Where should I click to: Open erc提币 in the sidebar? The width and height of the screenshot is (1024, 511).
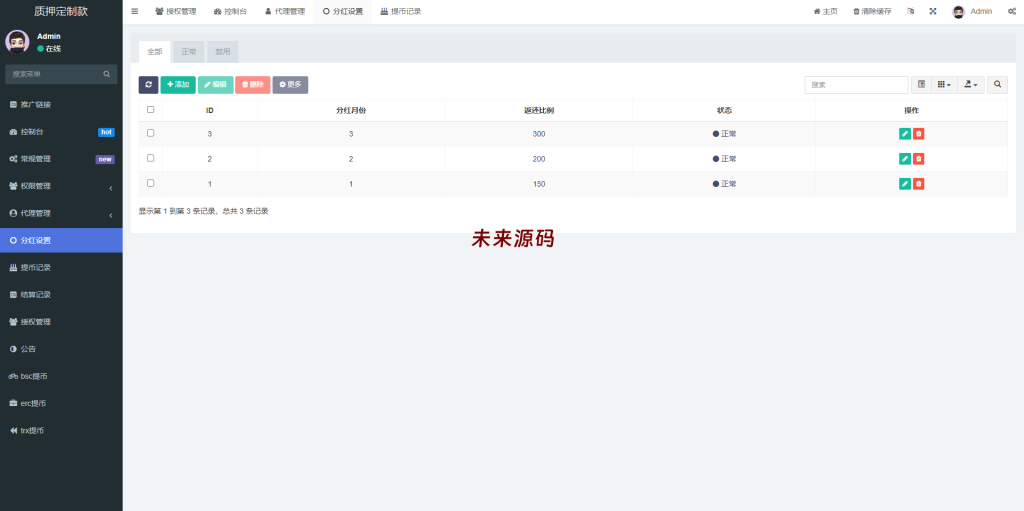click(61, 403)
